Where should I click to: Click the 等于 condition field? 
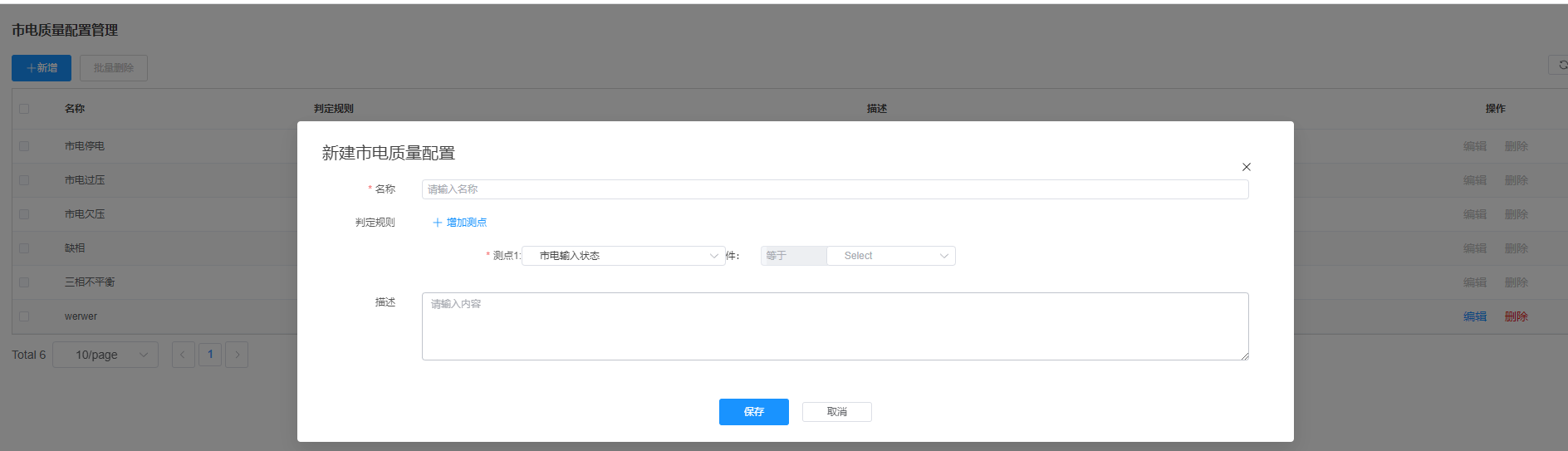793,256
